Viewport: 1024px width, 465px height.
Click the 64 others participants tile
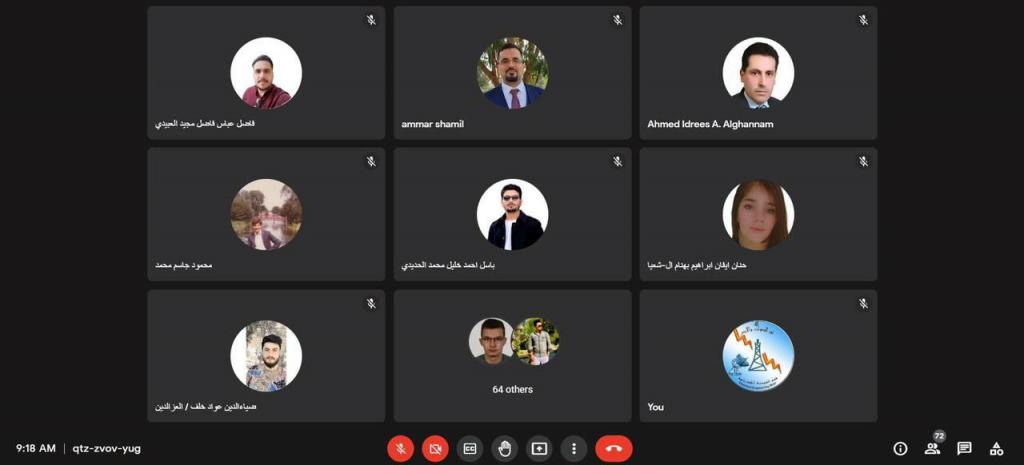(x=513, y=356)
